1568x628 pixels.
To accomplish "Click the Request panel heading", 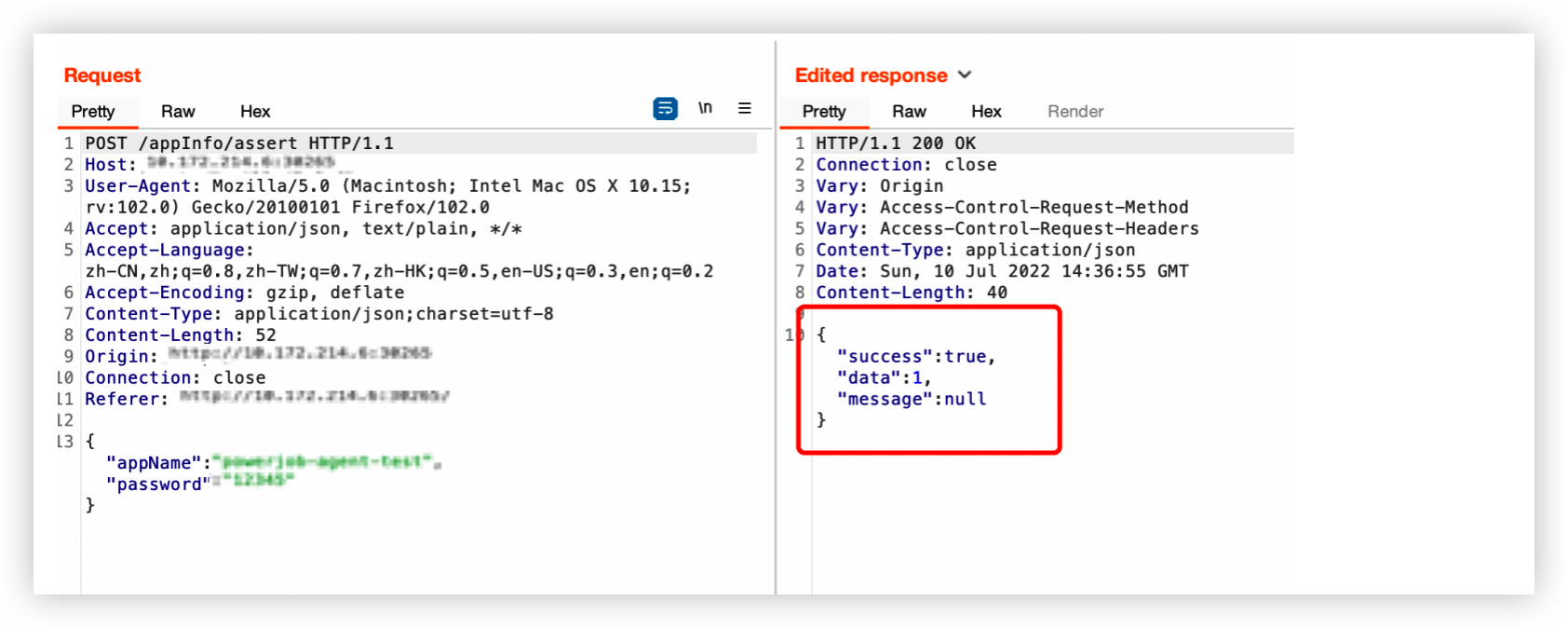I will click(x=102, y=75).
